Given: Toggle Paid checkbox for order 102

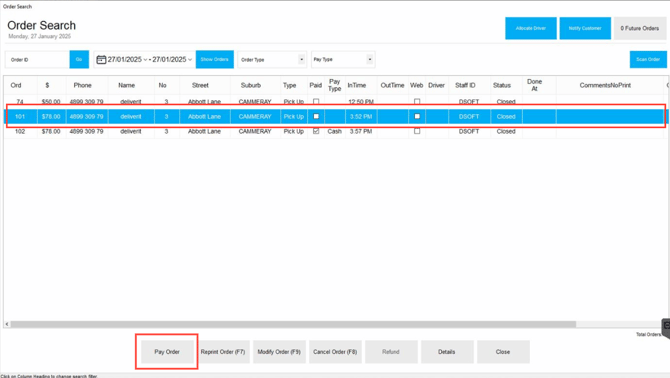Looking at the screenshot, I should pos(316,131).
